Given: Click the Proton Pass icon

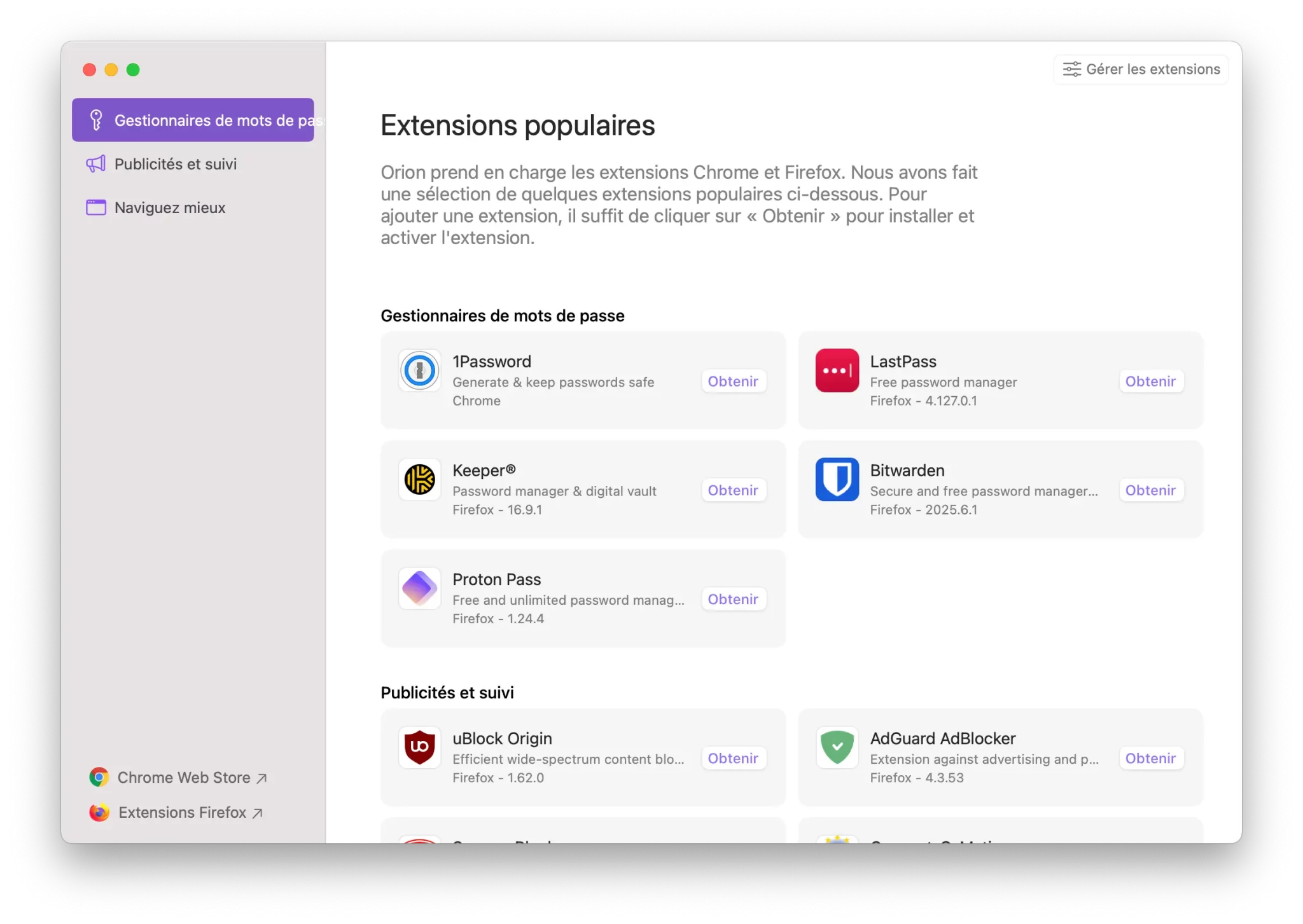Looking at the screenshot, I should pos(419,588).
